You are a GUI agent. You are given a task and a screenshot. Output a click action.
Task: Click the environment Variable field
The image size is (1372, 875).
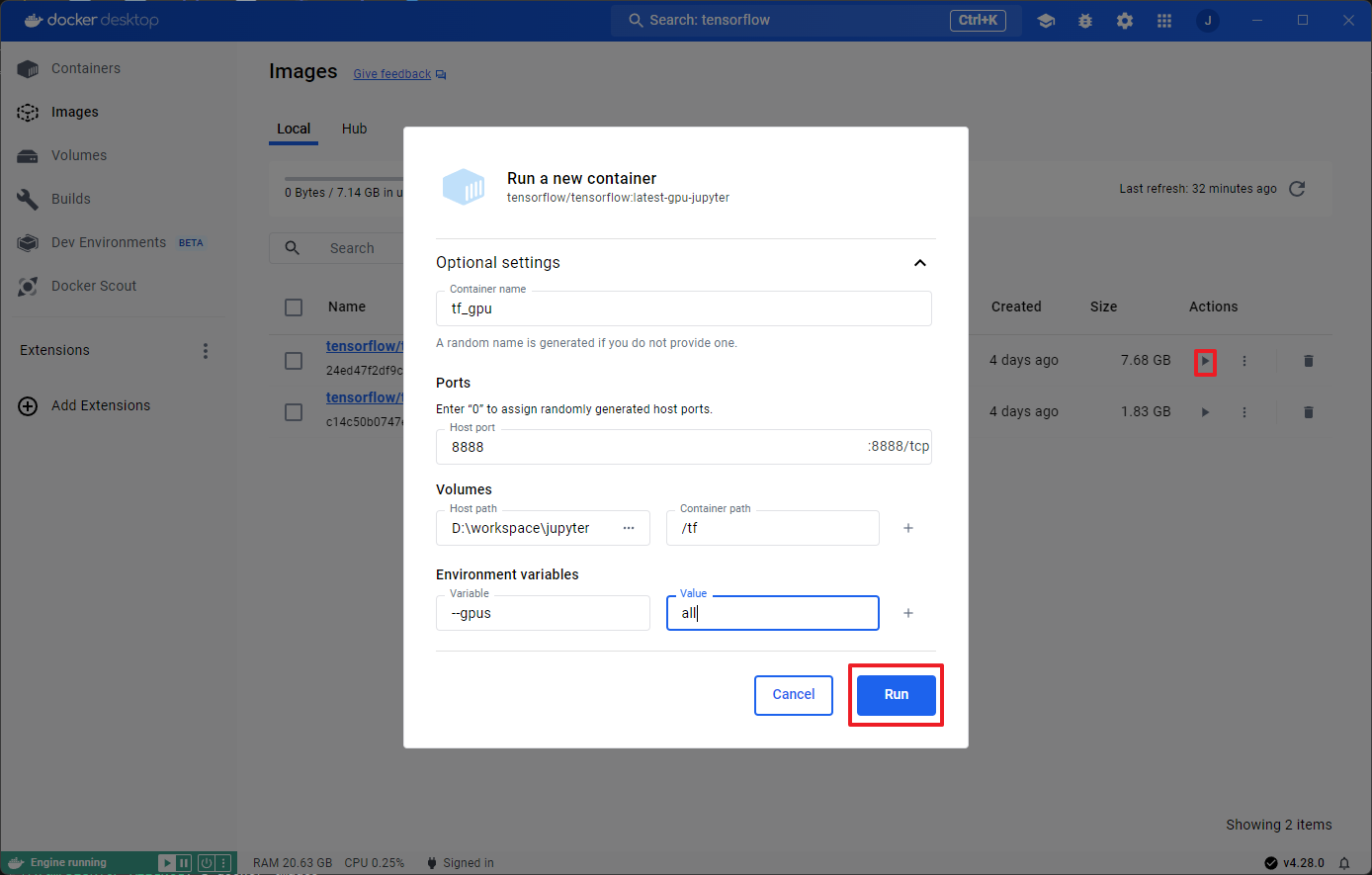click(x=543, y=613)
